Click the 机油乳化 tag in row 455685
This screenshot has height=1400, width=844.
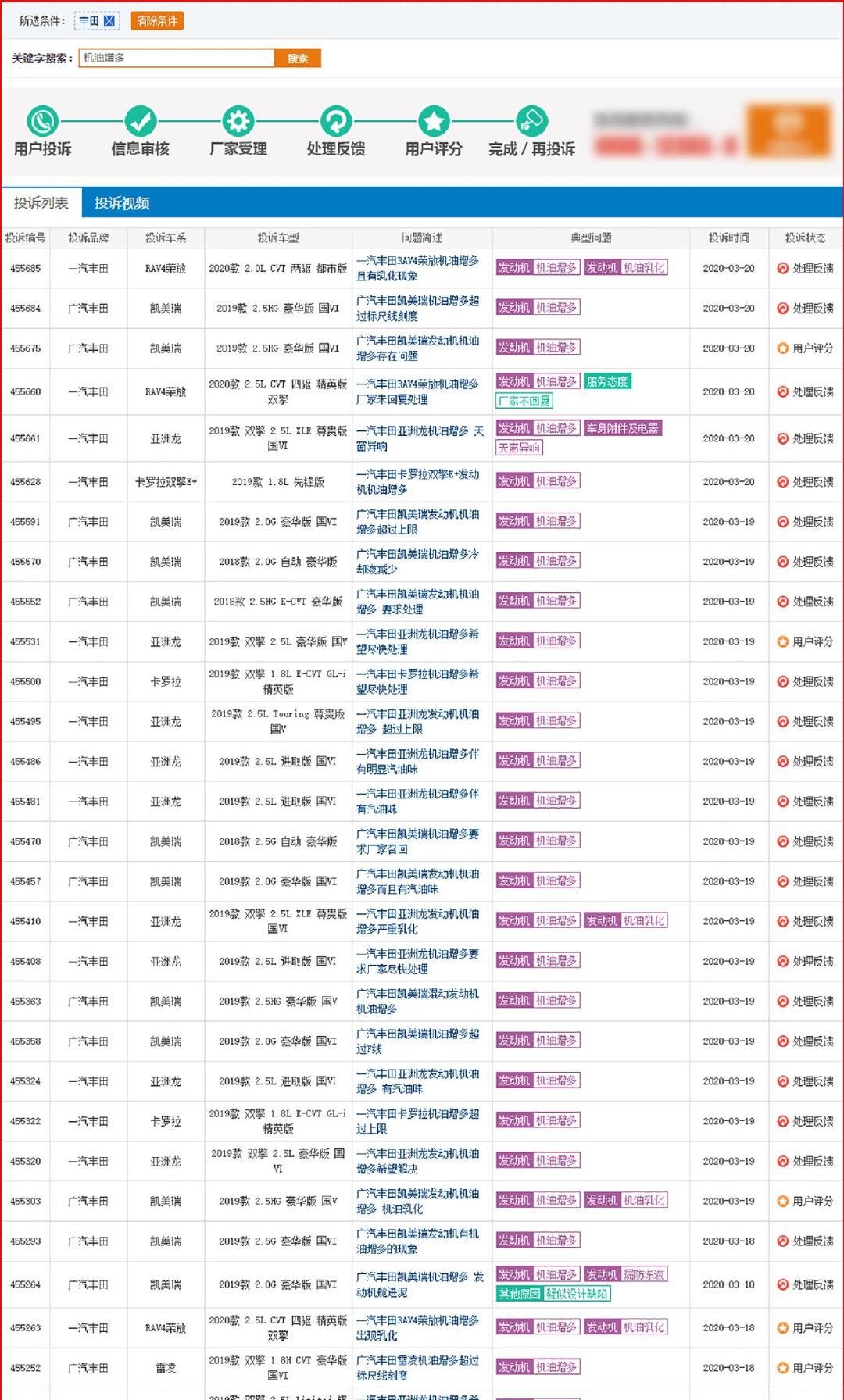tap(645, 267)
